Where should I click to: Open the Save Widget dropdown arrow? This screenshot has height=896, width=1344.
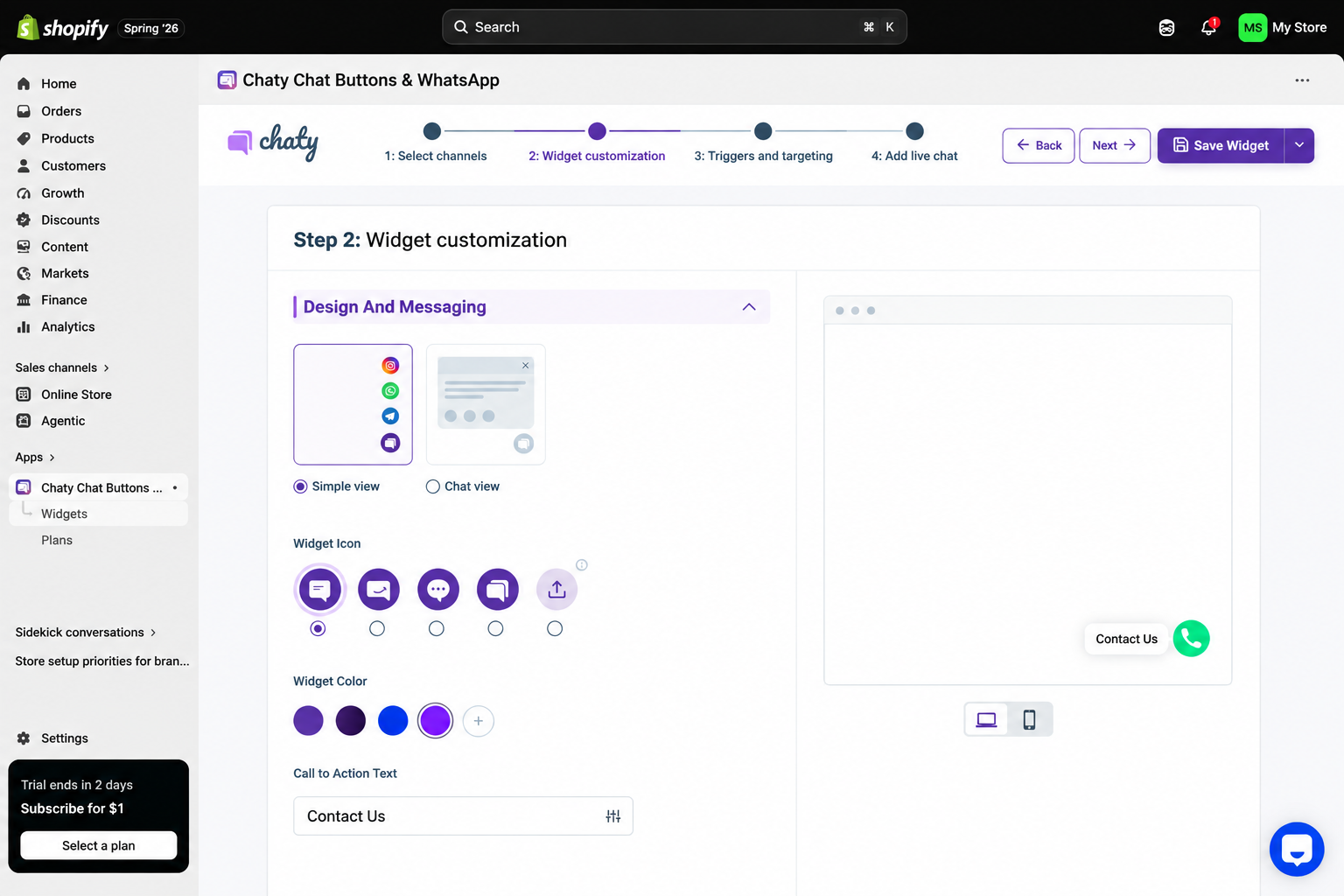pyautogui.click(x=1299, y=145)
